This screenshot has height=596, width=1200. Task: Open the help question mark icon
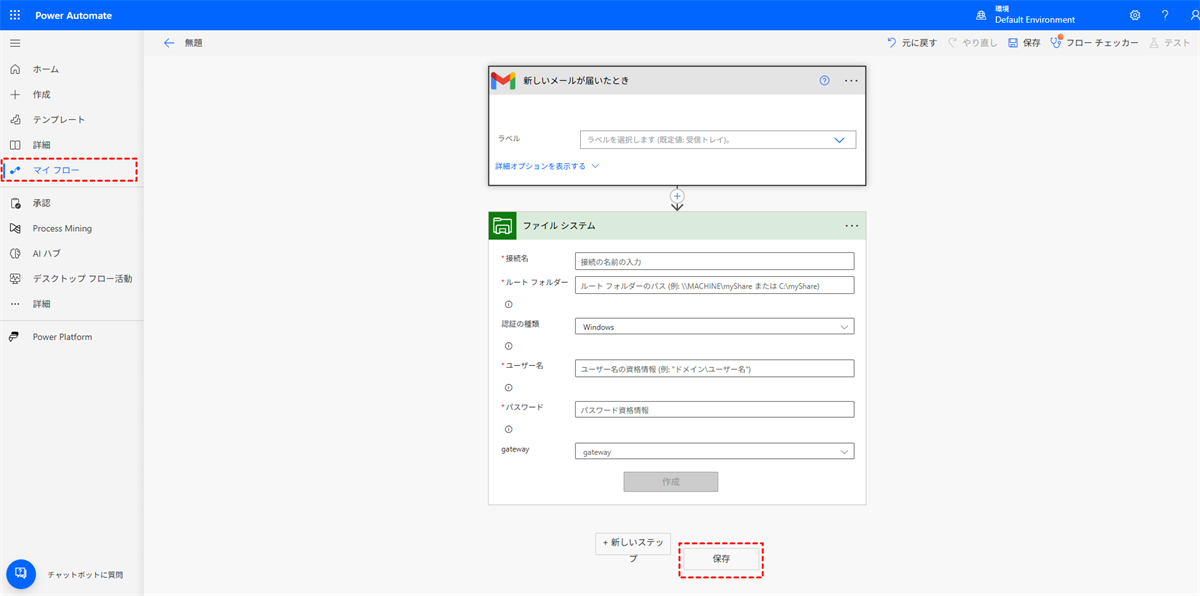tap(1165, 15)
